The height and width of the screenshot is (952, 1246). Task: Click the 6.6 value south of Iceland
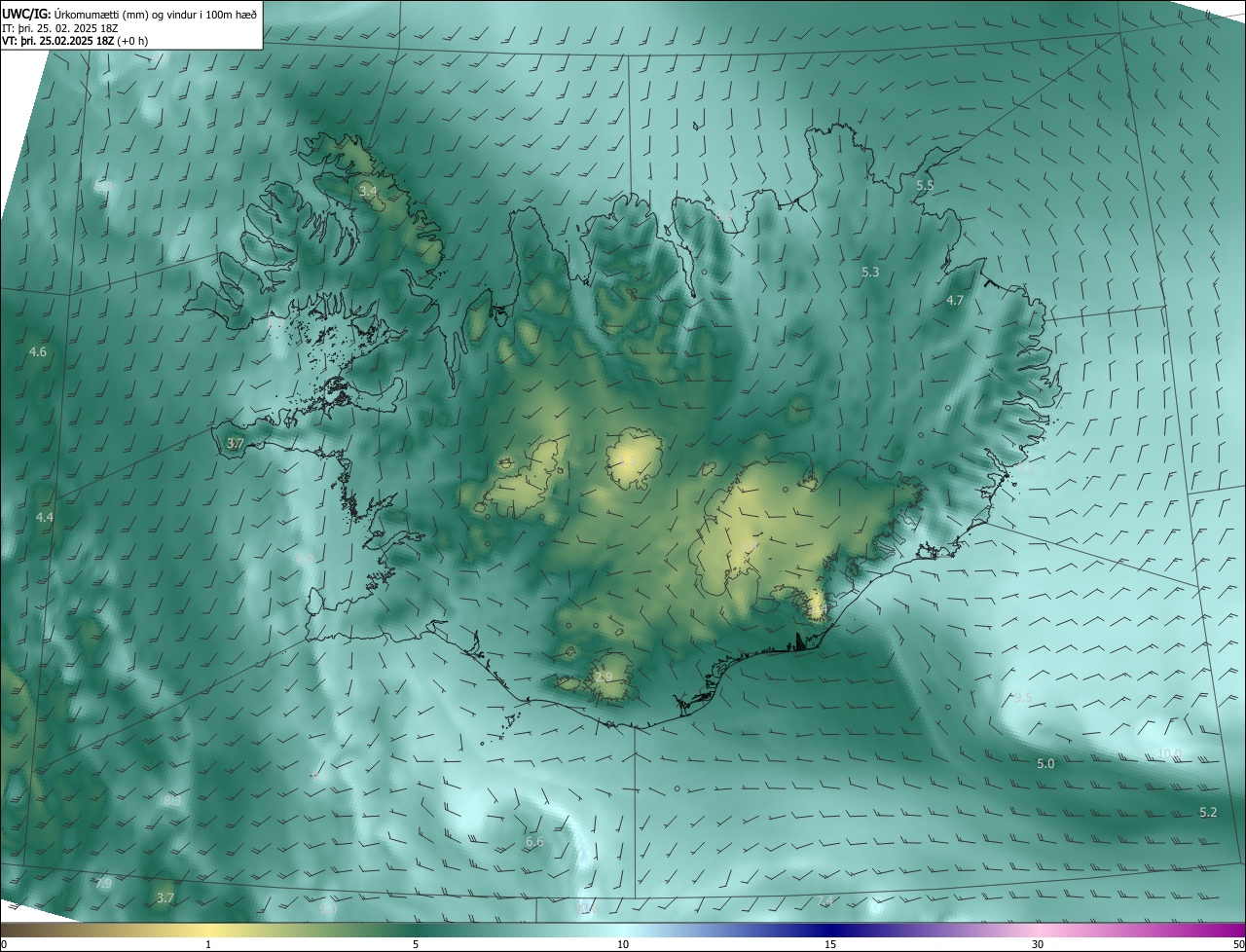(x=534, y=841)
